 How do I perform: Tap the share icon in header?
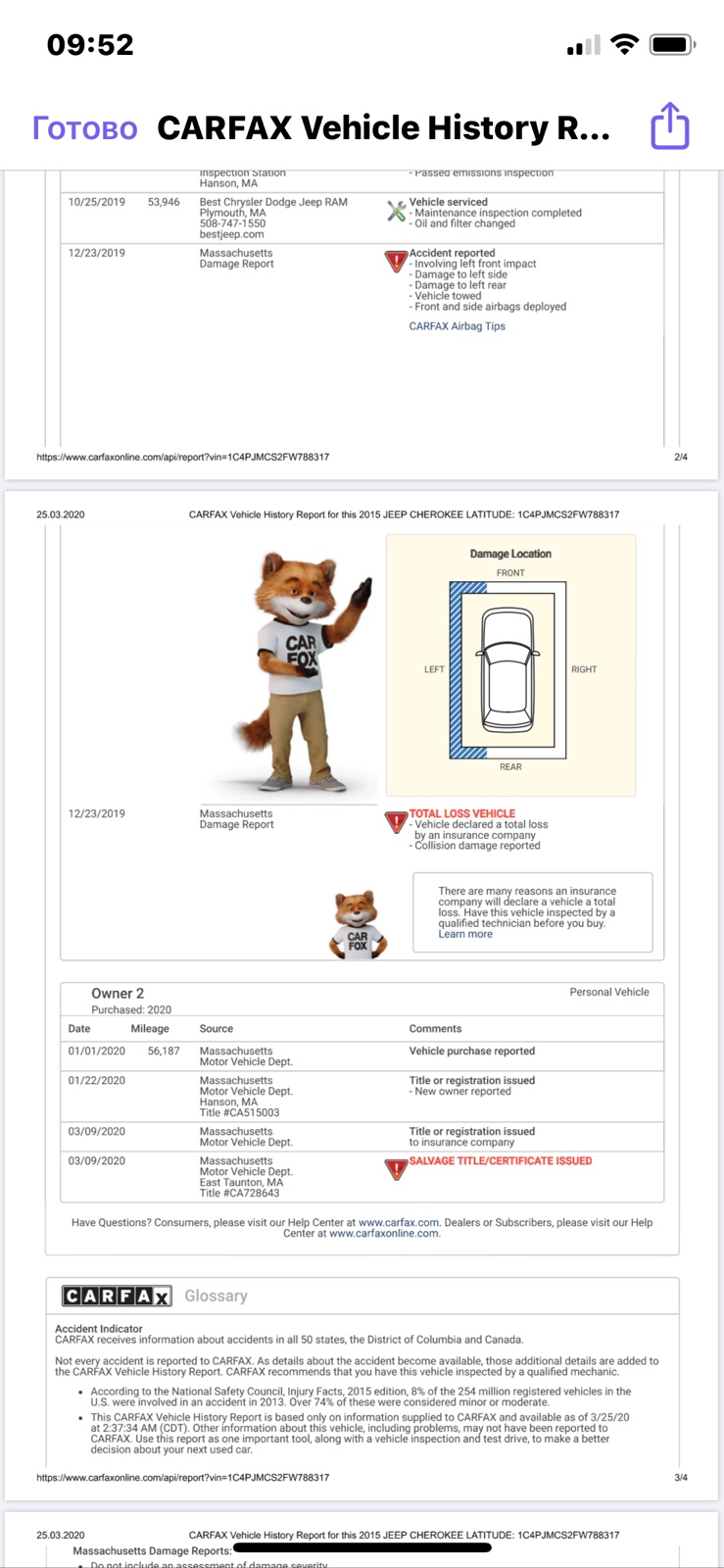click(670, 126)
